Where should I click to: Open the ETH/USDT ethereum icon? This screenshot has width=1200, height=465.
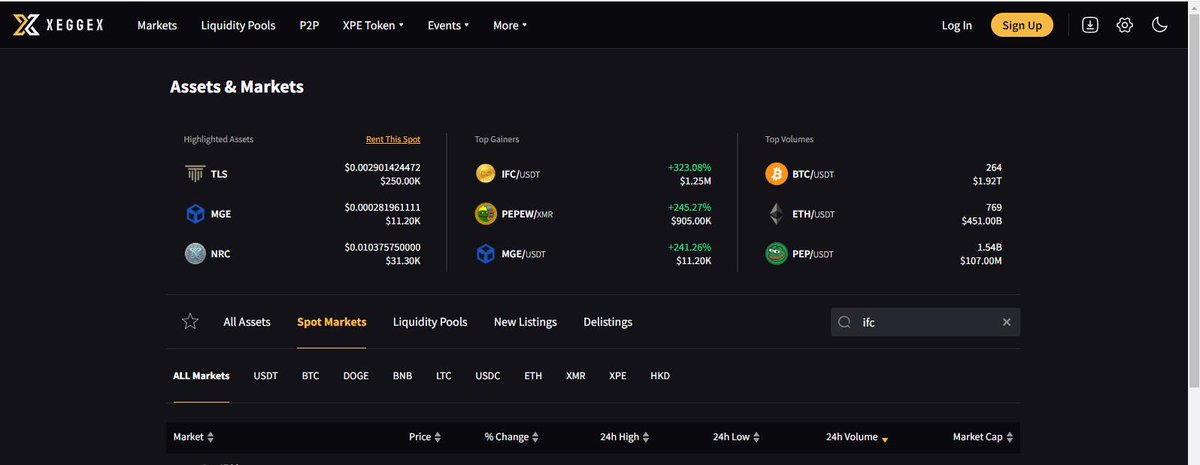coord(776,214)
